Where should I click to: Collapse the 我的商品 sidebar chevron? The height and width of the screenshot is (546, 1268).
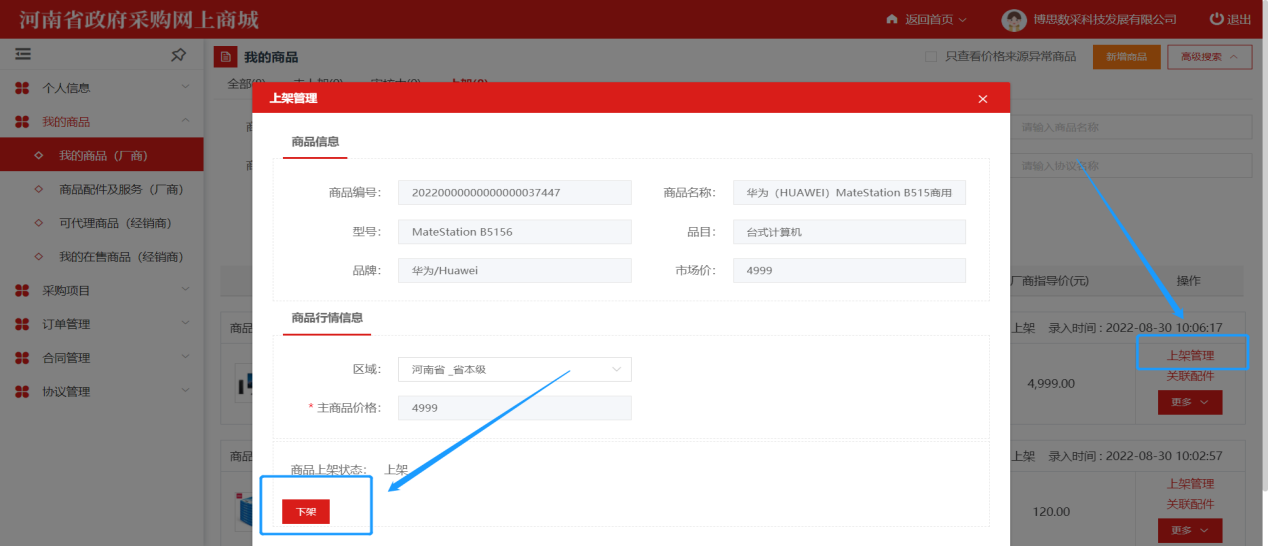[185, 121]
